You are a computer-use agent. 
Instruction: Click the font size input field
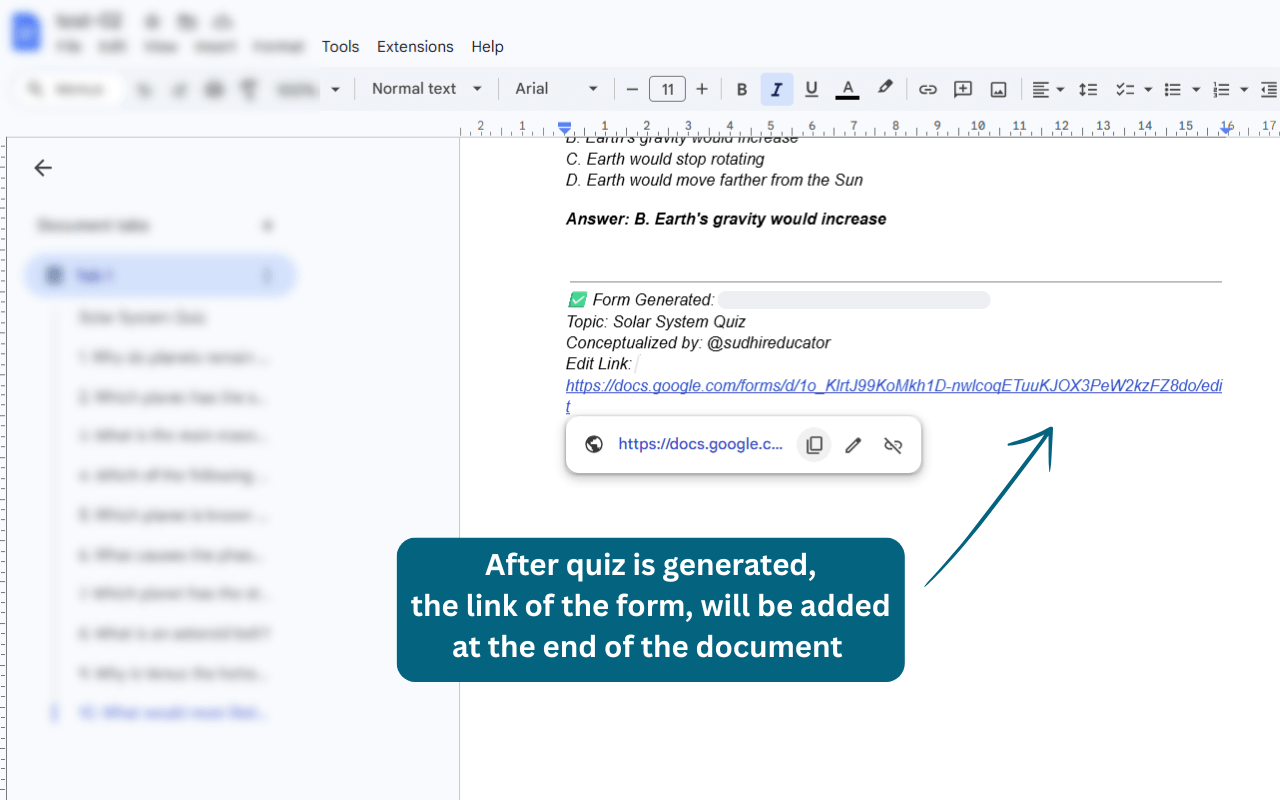pos(667,89)
